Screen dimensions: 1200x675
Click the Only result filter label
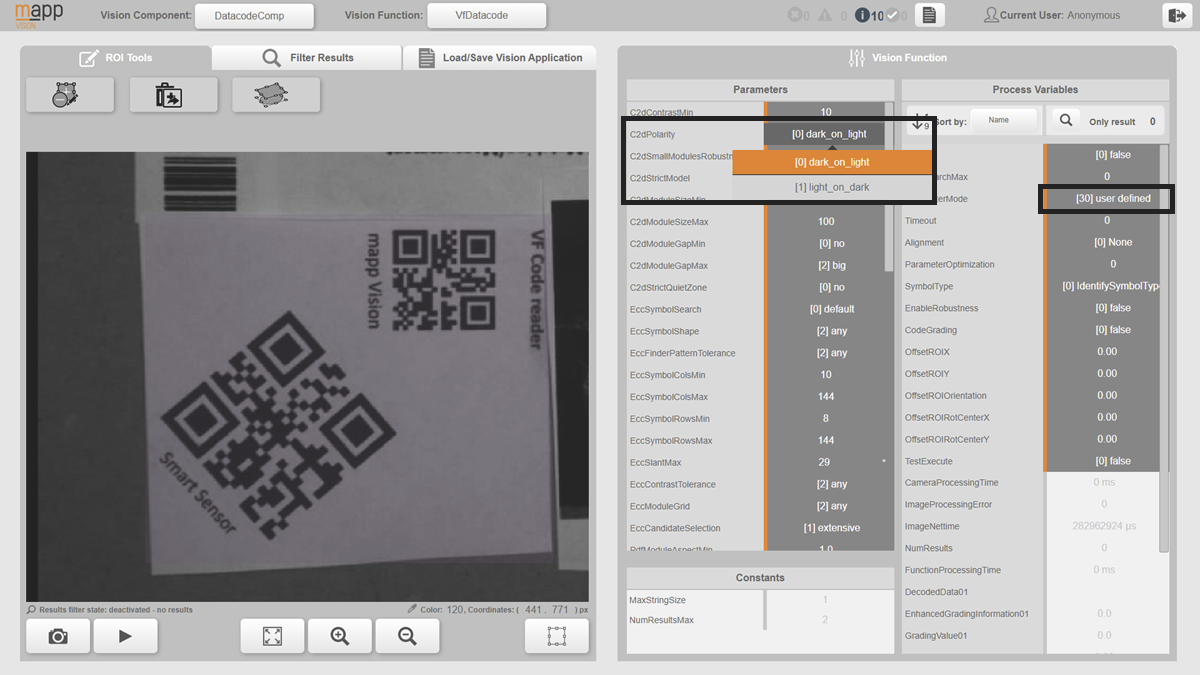(x=1112, y=122)
